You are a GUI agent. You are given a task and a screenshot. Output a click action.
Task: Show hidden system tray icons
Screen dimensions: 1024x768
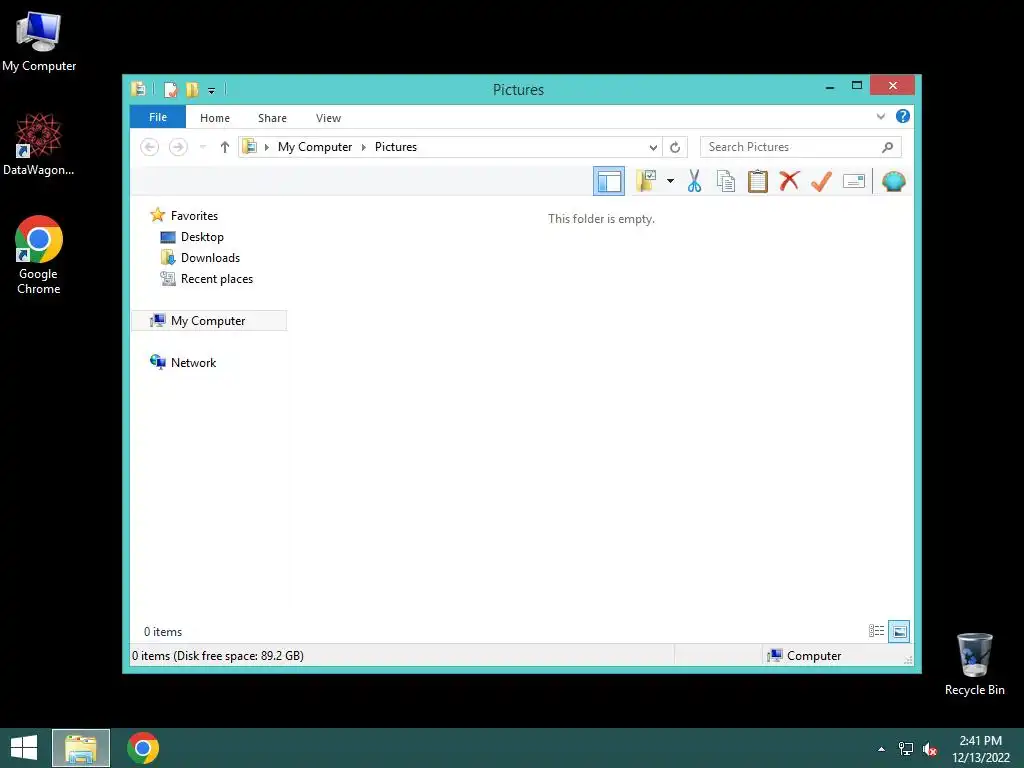point(881,749)
